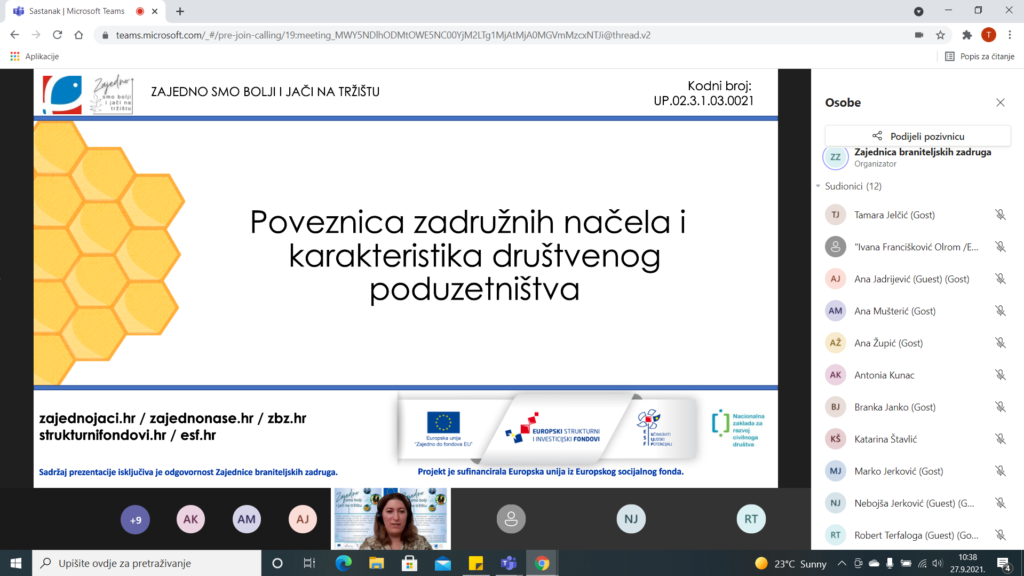Image resolution: width=1024 pixels, height=576 pixels.
Task: Toggle mute icon for Katarina Štavlić
Action: coord(1000,439)
